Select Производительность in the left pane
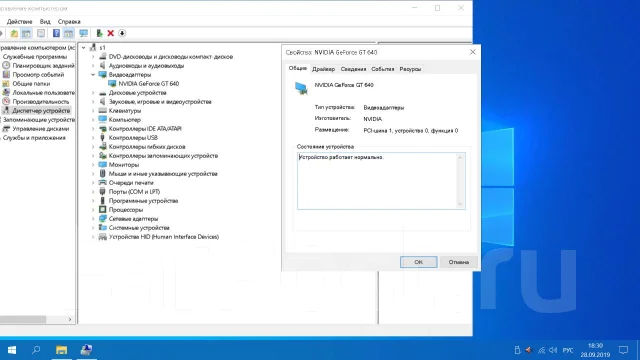 coord(40,102)
